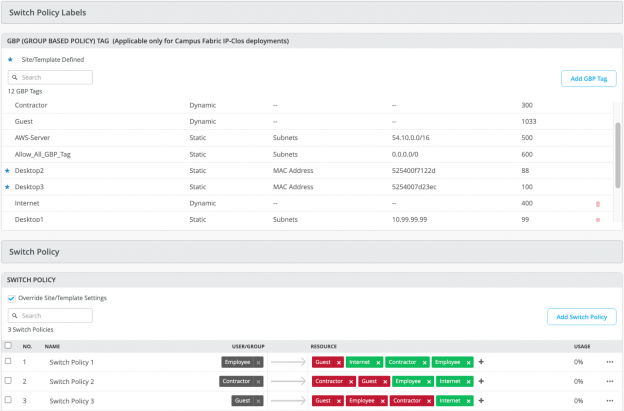Remove the Guest resource from Switch Policy 1

[x=338, y=362]
